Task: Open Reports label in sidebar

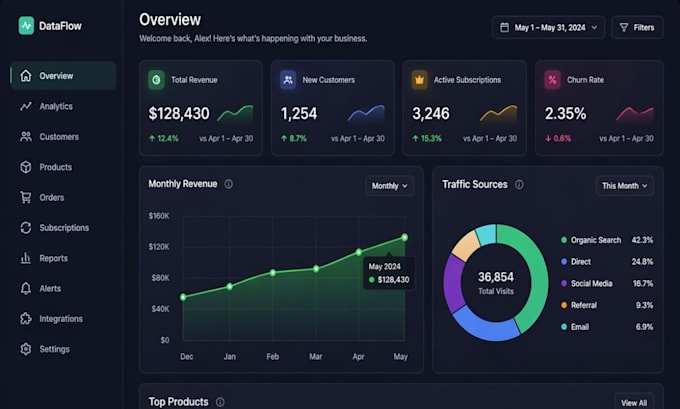Action: coord(53,258)
